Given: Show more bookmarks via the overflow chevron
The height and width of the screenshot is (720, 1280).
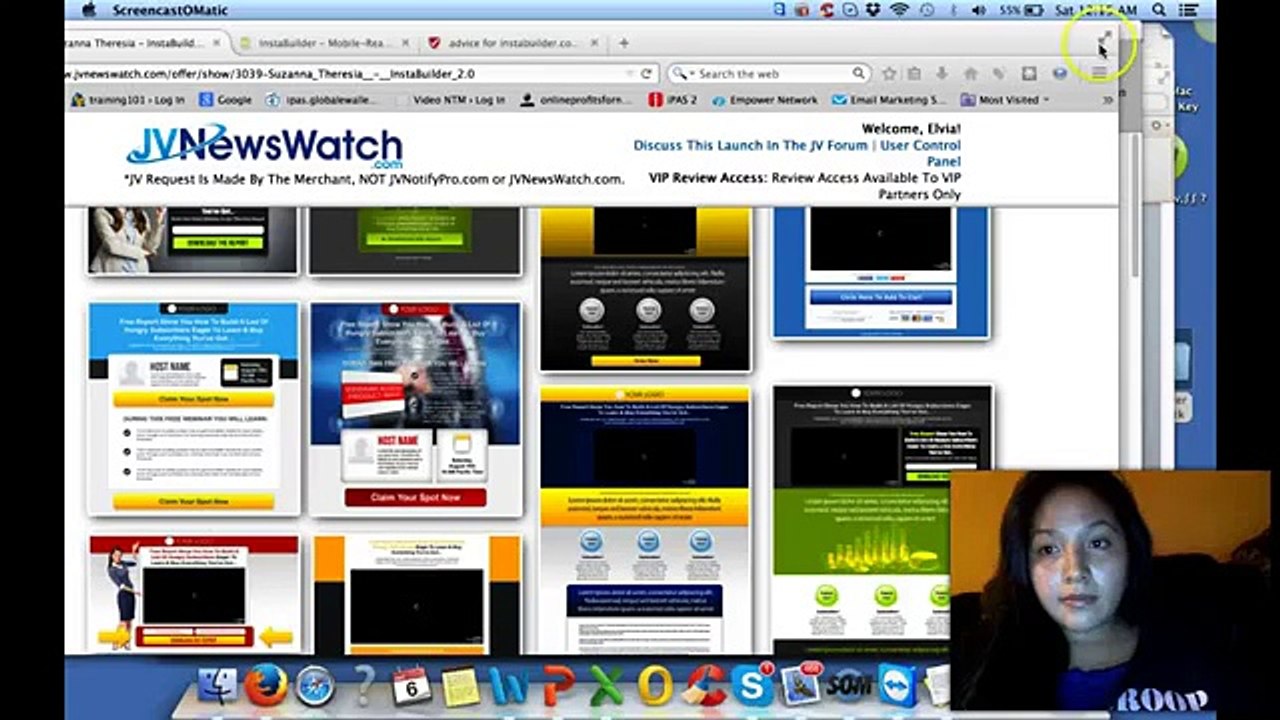Looking at the screenshot, I should click(1108, 100).
